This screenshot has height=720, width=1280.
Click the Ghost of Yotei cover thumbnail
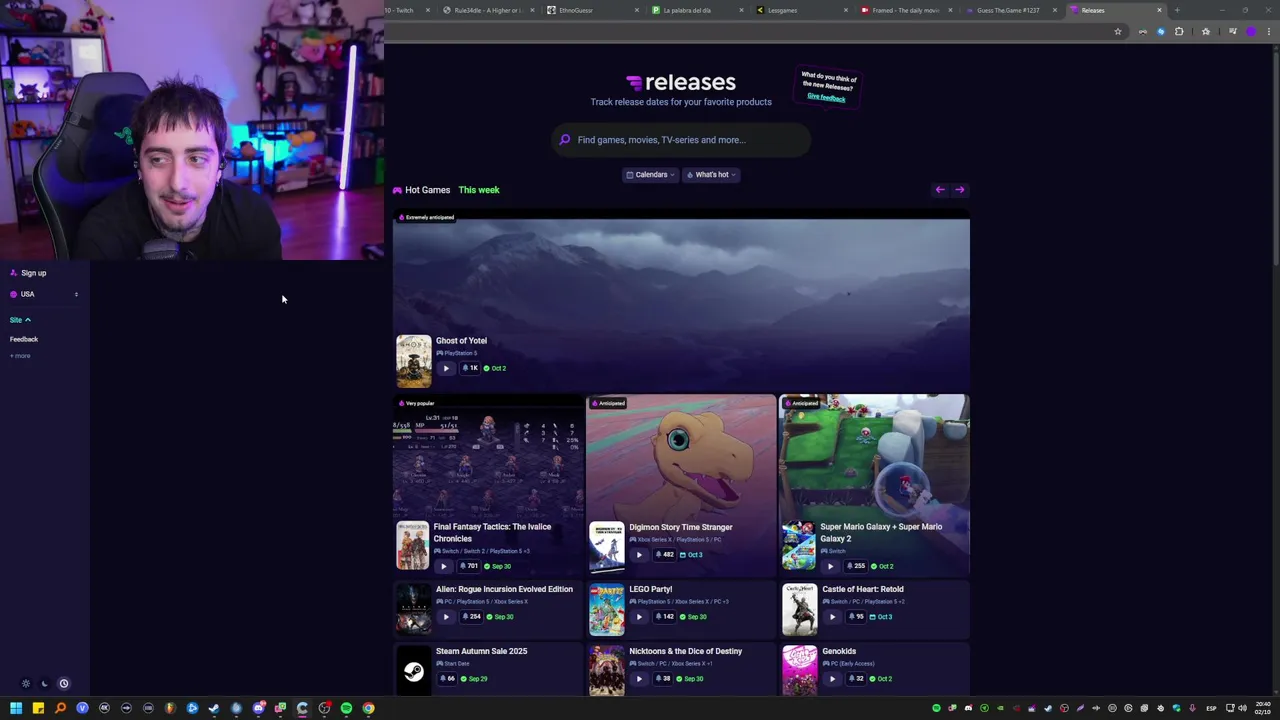(414, 361)
